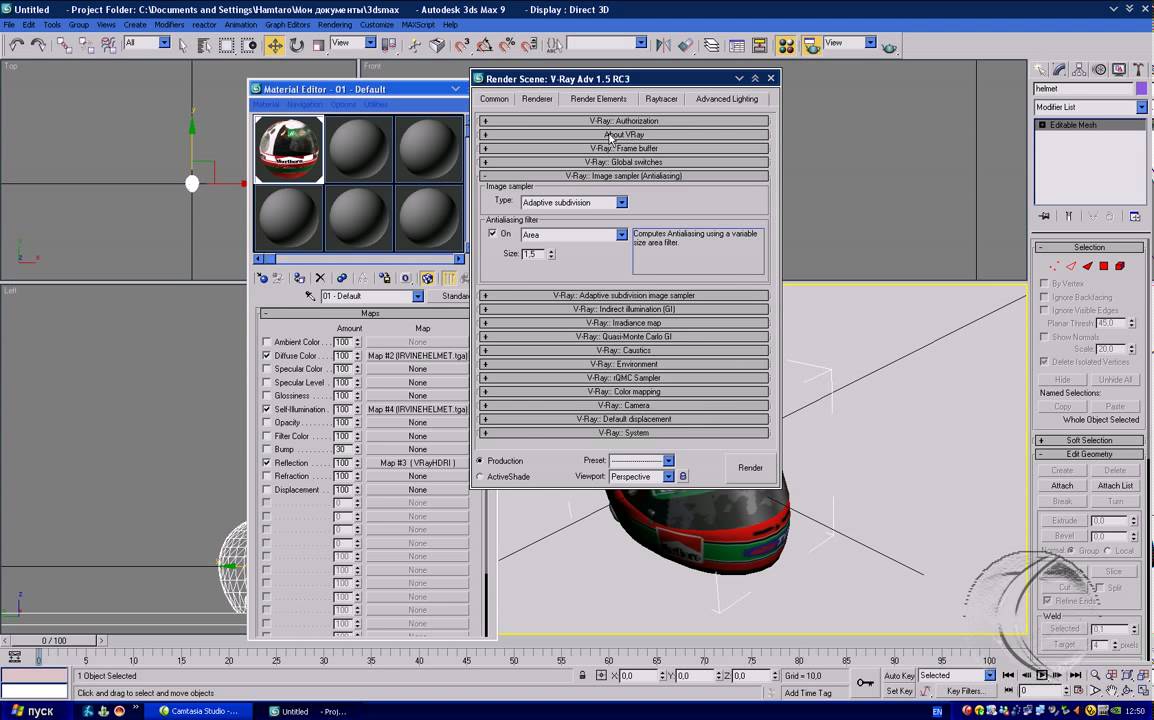
Task: Click the Attach List button
Action: tap(1115, 486)
